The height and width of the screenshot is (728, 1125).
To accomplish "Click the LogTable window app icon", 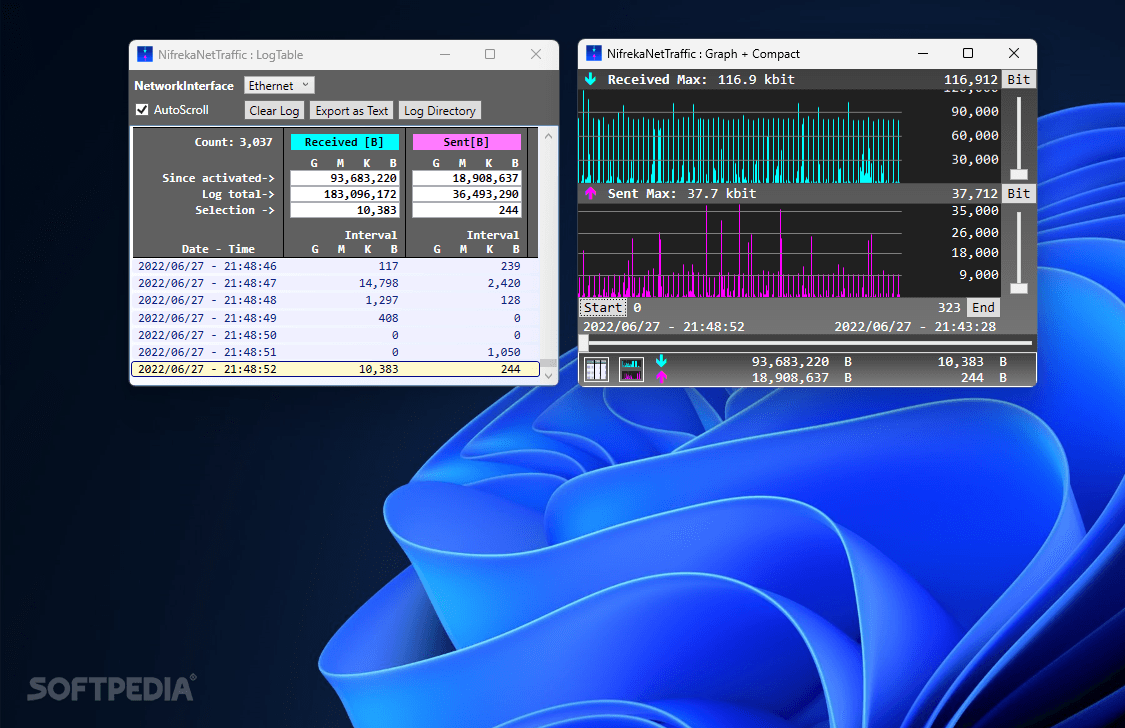I will [x=145, y=55].
